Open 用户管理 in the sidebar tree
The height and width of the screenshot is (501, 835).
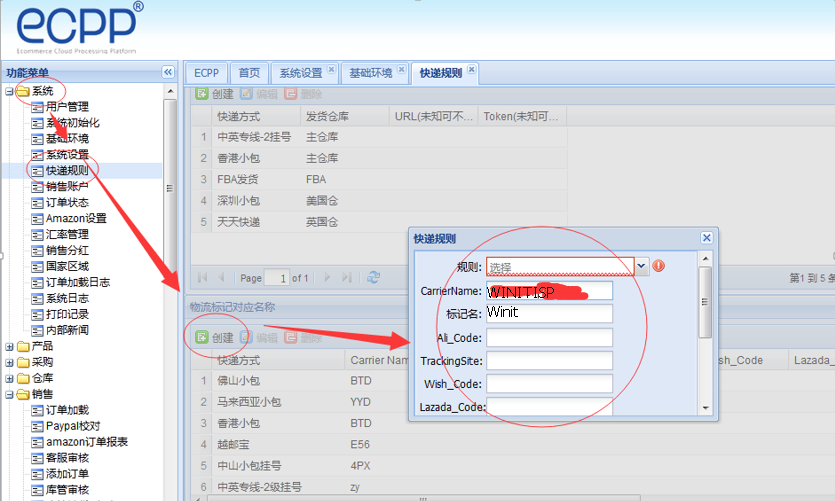coord(66,107)
